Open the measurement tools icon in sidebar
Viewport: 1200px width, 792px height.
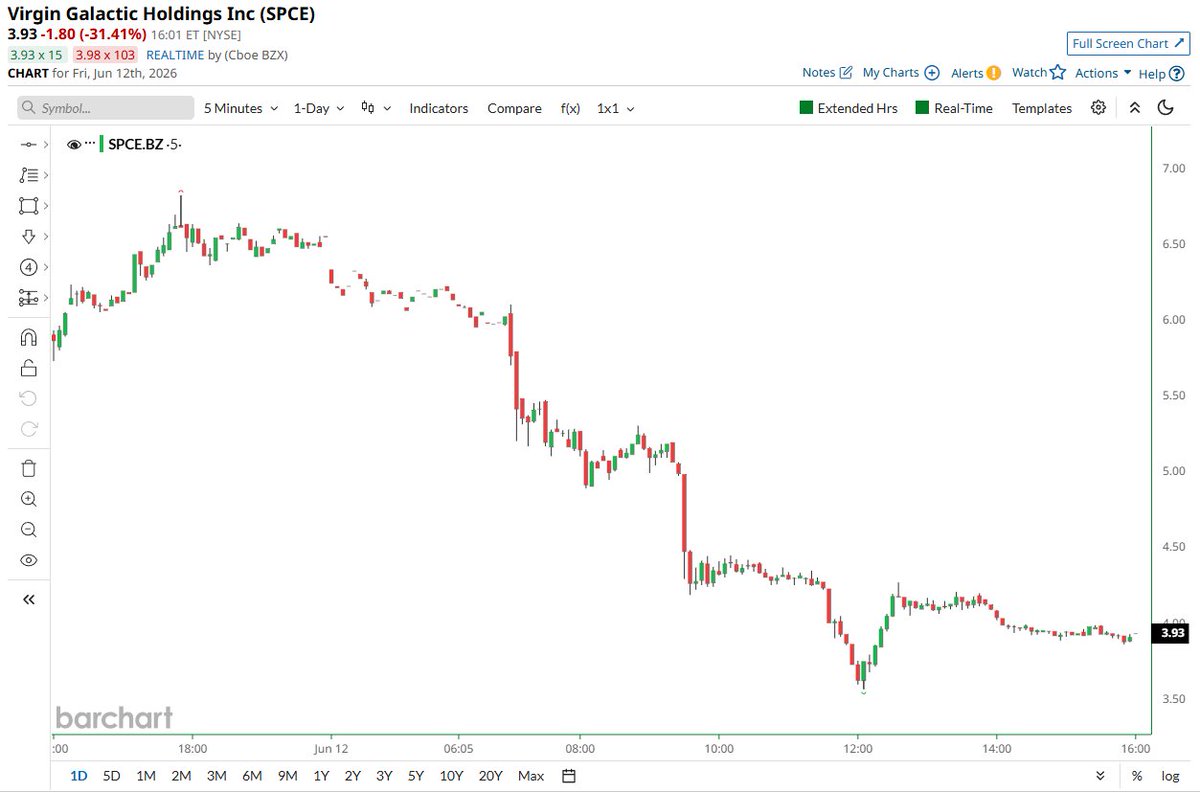click(28, 298)
